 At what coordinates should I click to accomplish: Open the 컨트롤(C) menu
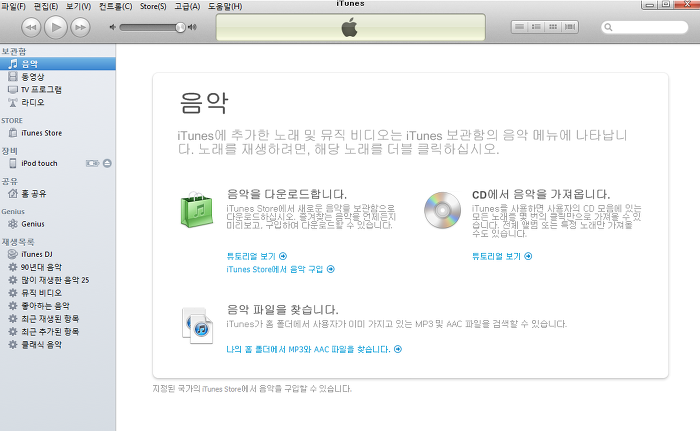coord(116,6)
